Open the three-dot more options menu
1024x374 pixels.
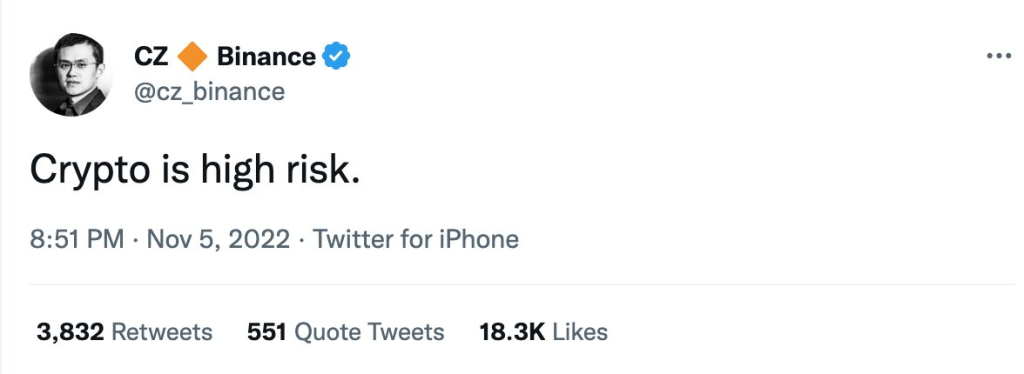[x=999, y=57]
